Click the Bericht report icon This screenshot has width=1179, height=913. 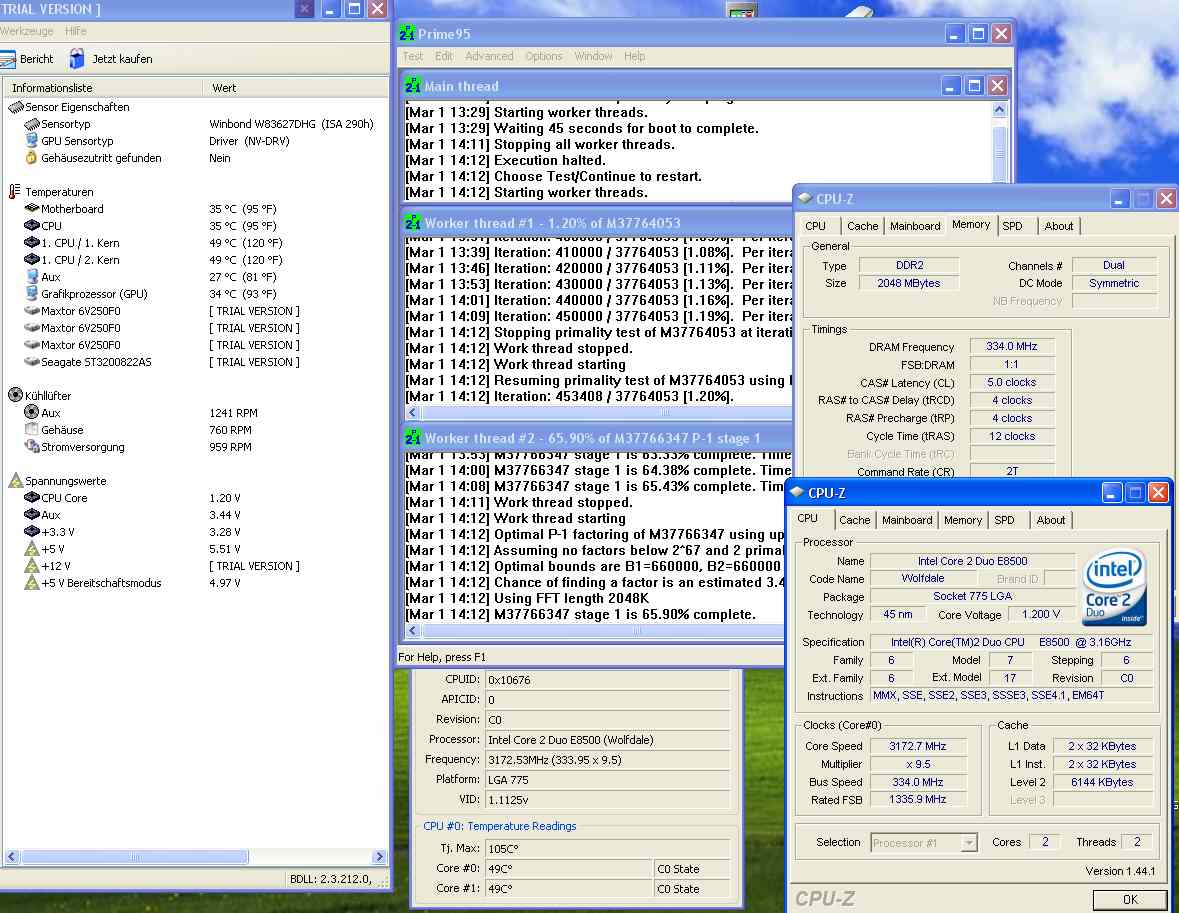coord(8,59)
